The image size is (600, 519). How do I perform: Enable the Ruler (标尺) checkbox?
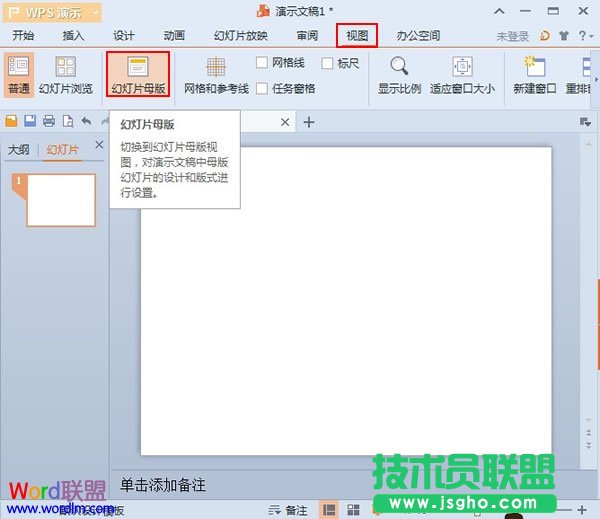pos(327,63)
